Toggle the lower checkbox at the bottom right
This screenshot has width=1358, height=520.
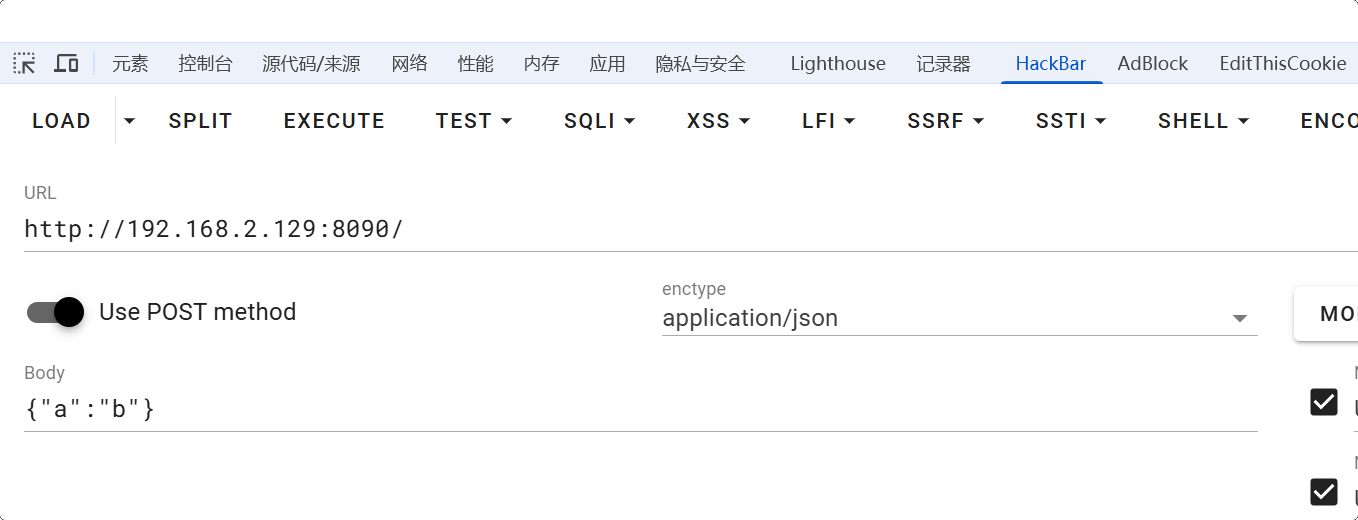[x=1324, y=492]
